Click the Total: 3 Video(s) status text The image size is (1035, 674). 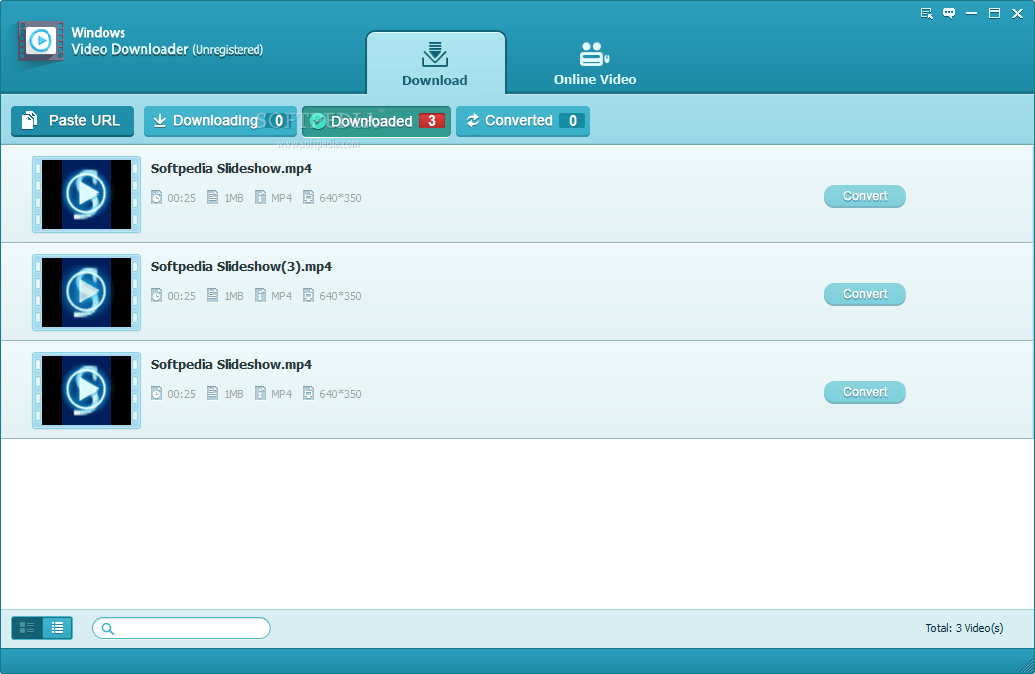pos(964,628)
